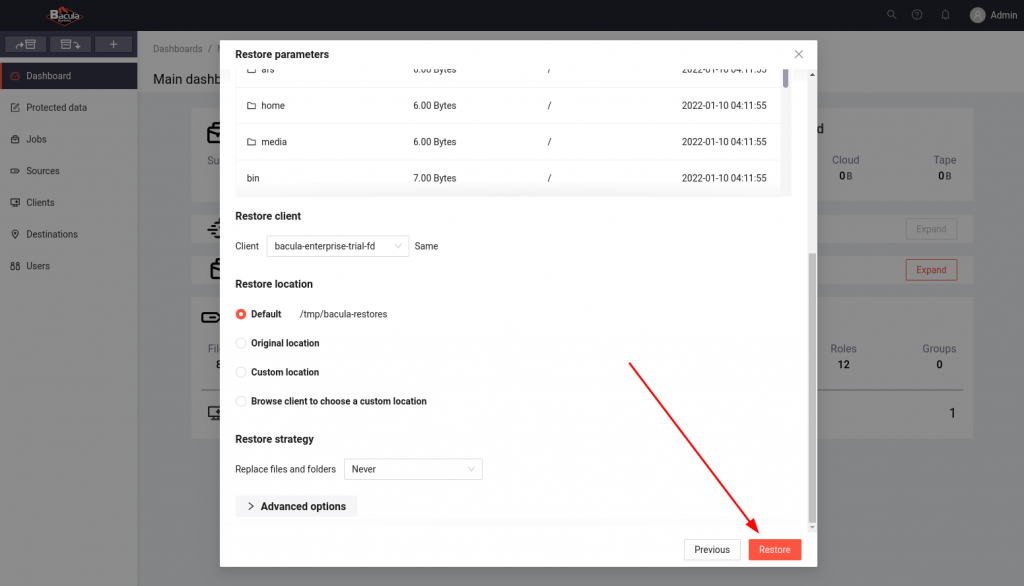Open Replace files and folders dropdown
Image resolution: width=1024 pixels, height=586 pixels.
click(413, 469)
